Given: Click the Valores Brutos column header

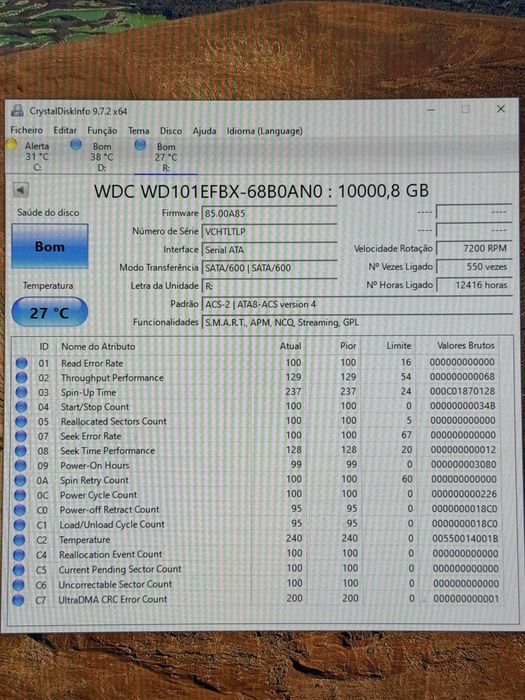Looking at the screenshot, I should [466, 345].
